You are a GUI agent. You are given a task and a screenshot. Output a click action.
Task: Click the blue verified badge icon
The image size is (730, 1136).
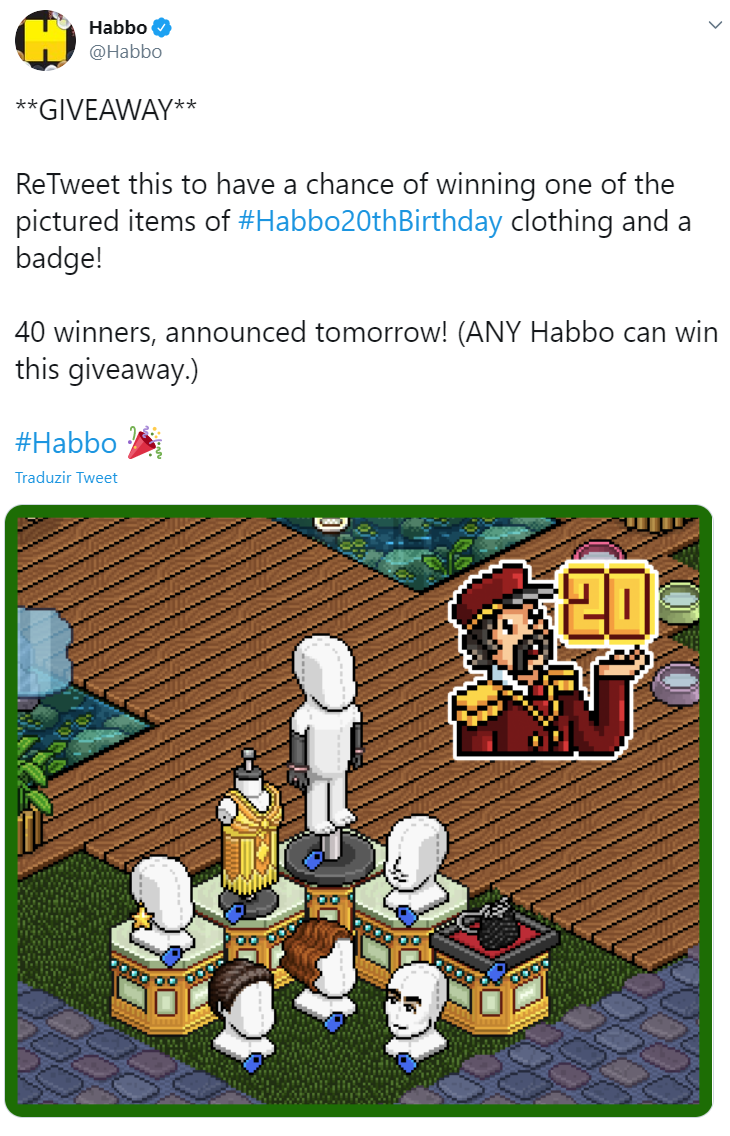pyautogui.click(x=161, y=28)
